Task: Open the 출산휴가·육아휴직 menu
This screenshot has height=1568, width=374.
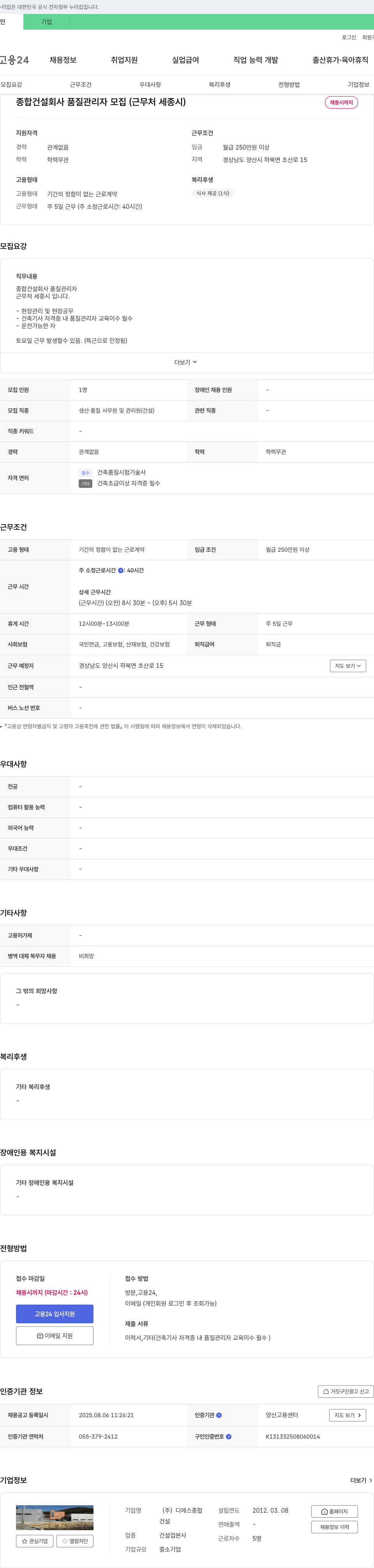Action: click(x=340, y=60)
